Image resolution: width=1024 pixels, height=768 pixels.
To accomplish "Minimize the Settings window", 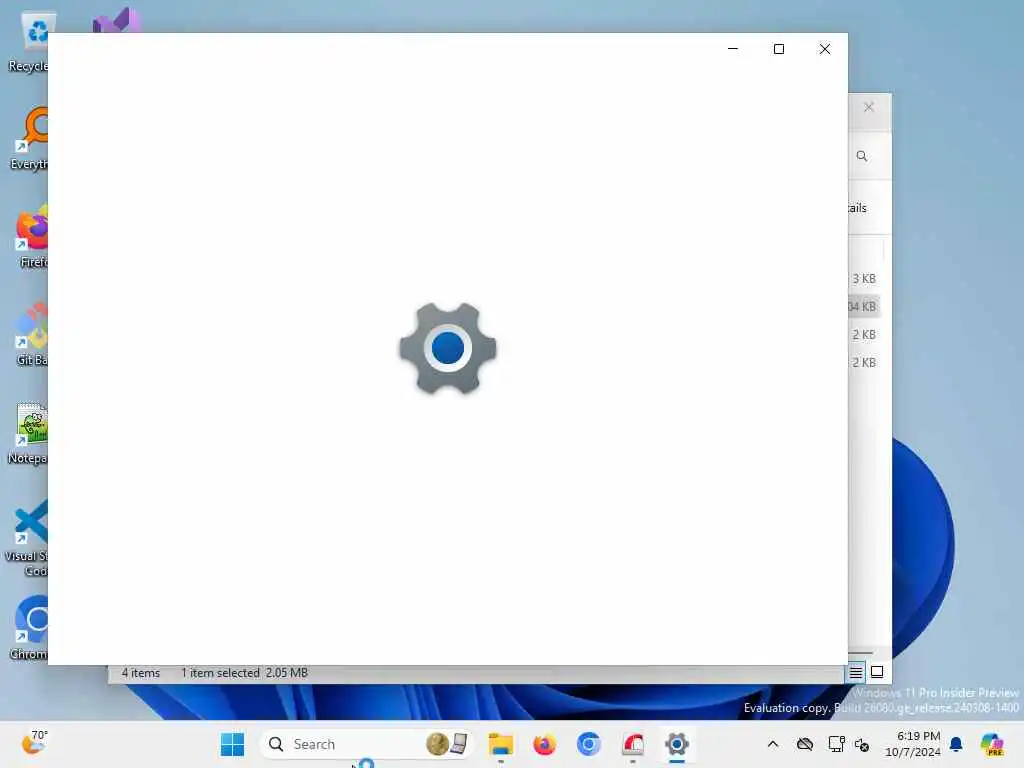I will pyautogui.click(x=733, y=49).
